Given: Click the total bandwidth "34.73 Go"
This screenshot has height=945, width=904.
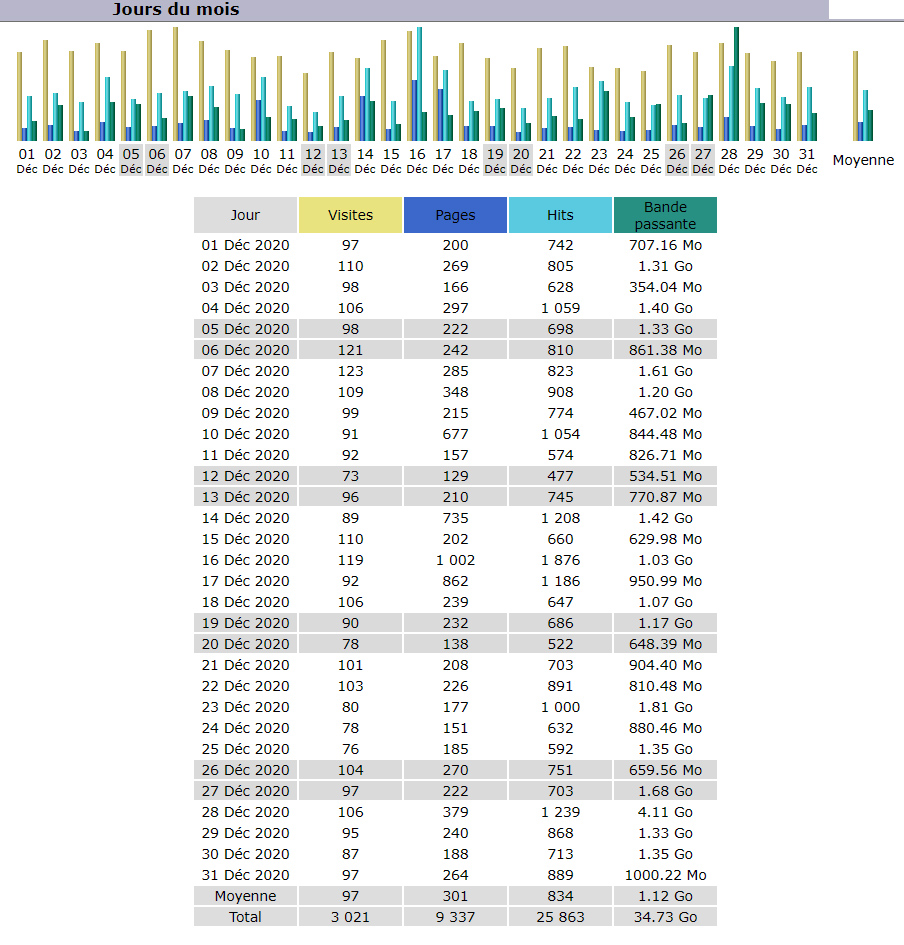Looking at the screenshot, I should click(x=665, y=917).
